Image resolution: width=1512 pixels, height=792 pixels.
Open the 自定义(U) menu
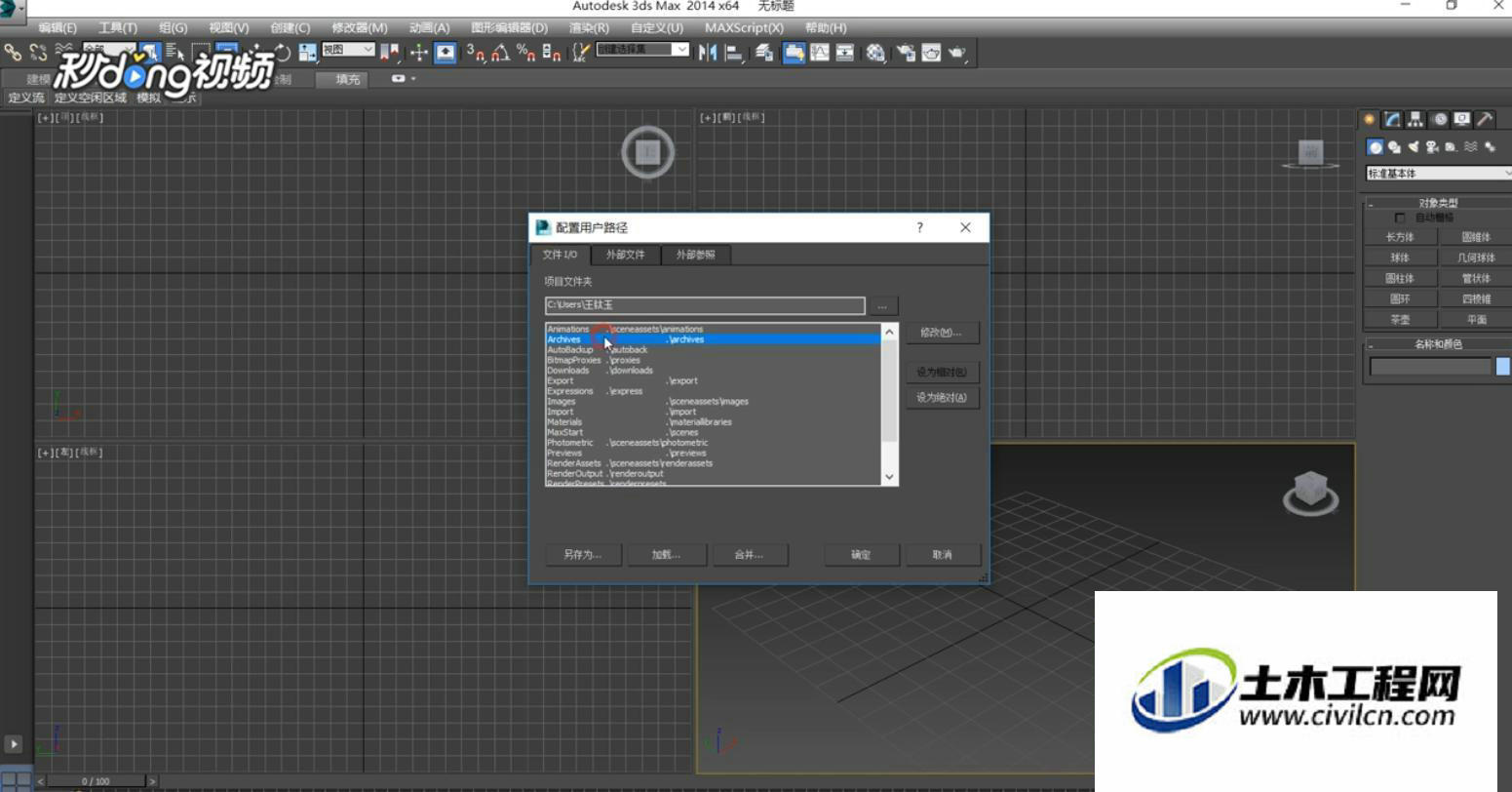[x=656, y=27]
